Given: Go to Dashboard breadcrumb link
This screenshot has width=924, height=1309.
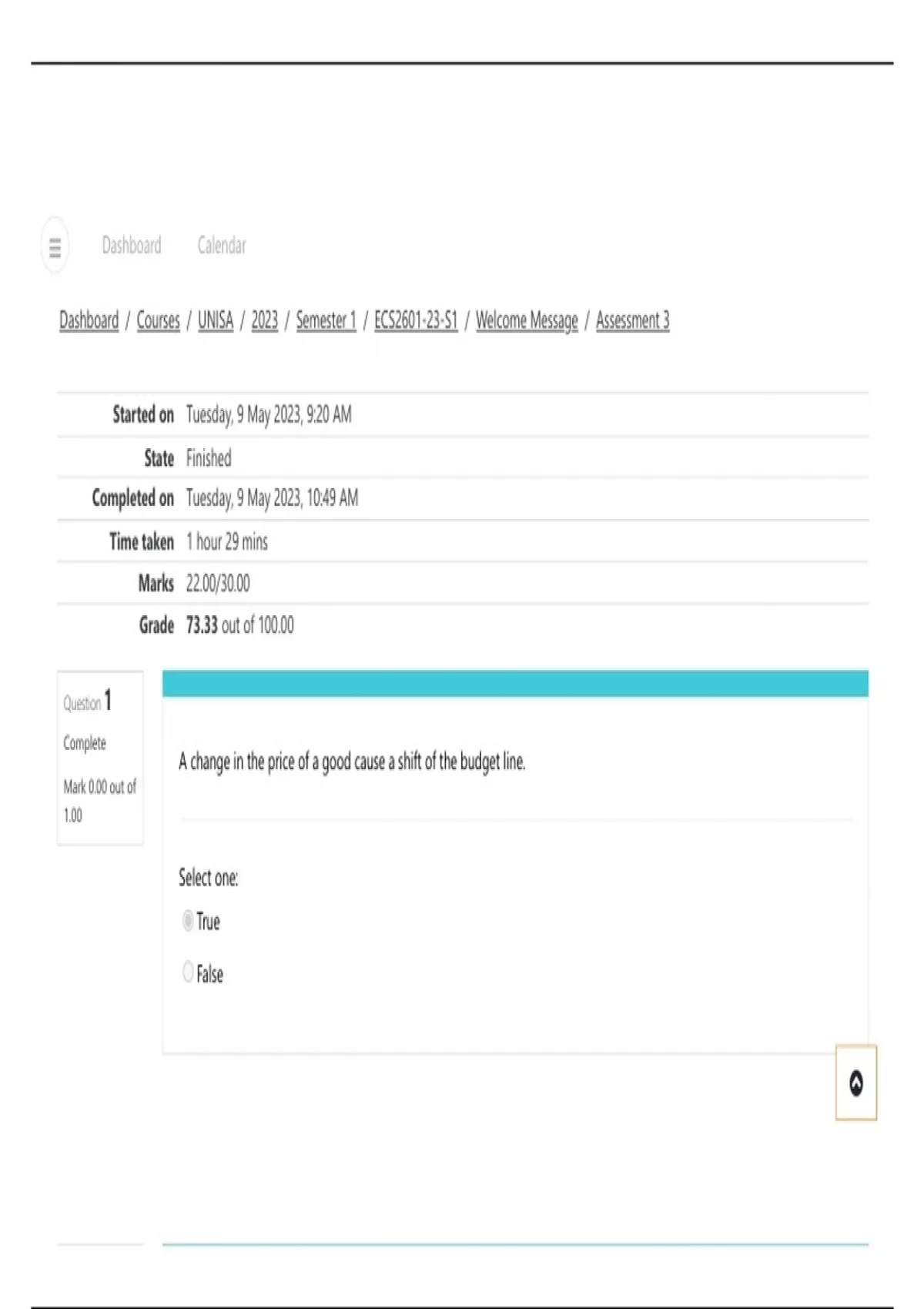Looking at the screenshot, I should [89, 320].
